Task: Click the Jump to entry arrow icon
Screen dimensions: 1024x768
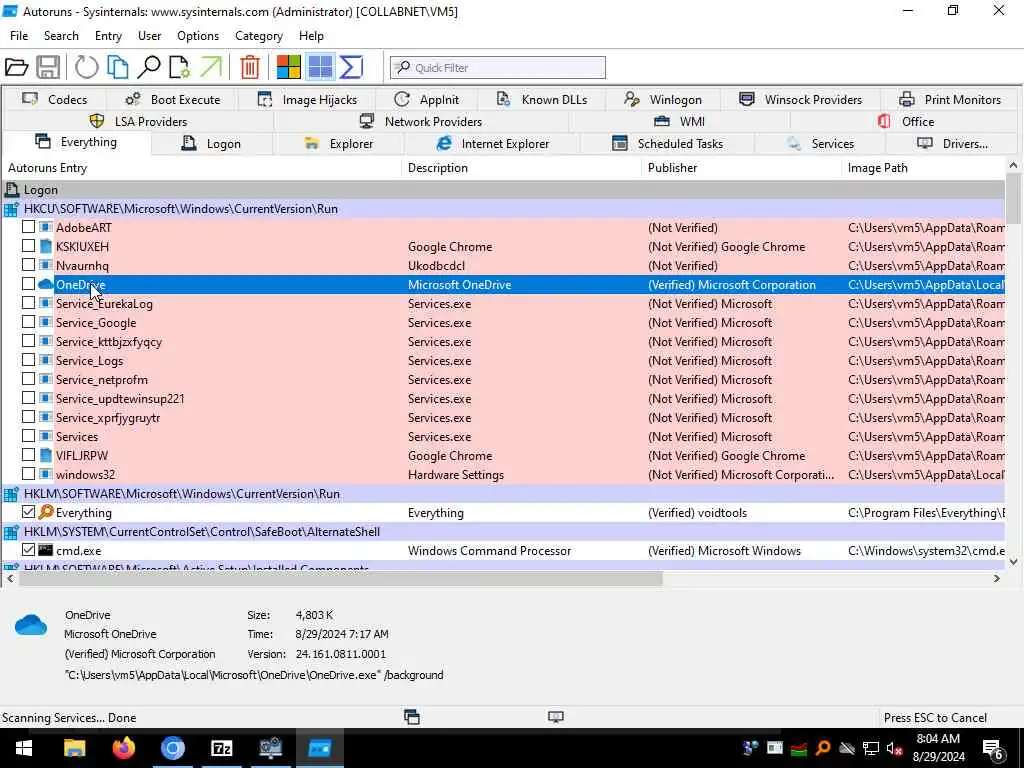Action: 211,67
